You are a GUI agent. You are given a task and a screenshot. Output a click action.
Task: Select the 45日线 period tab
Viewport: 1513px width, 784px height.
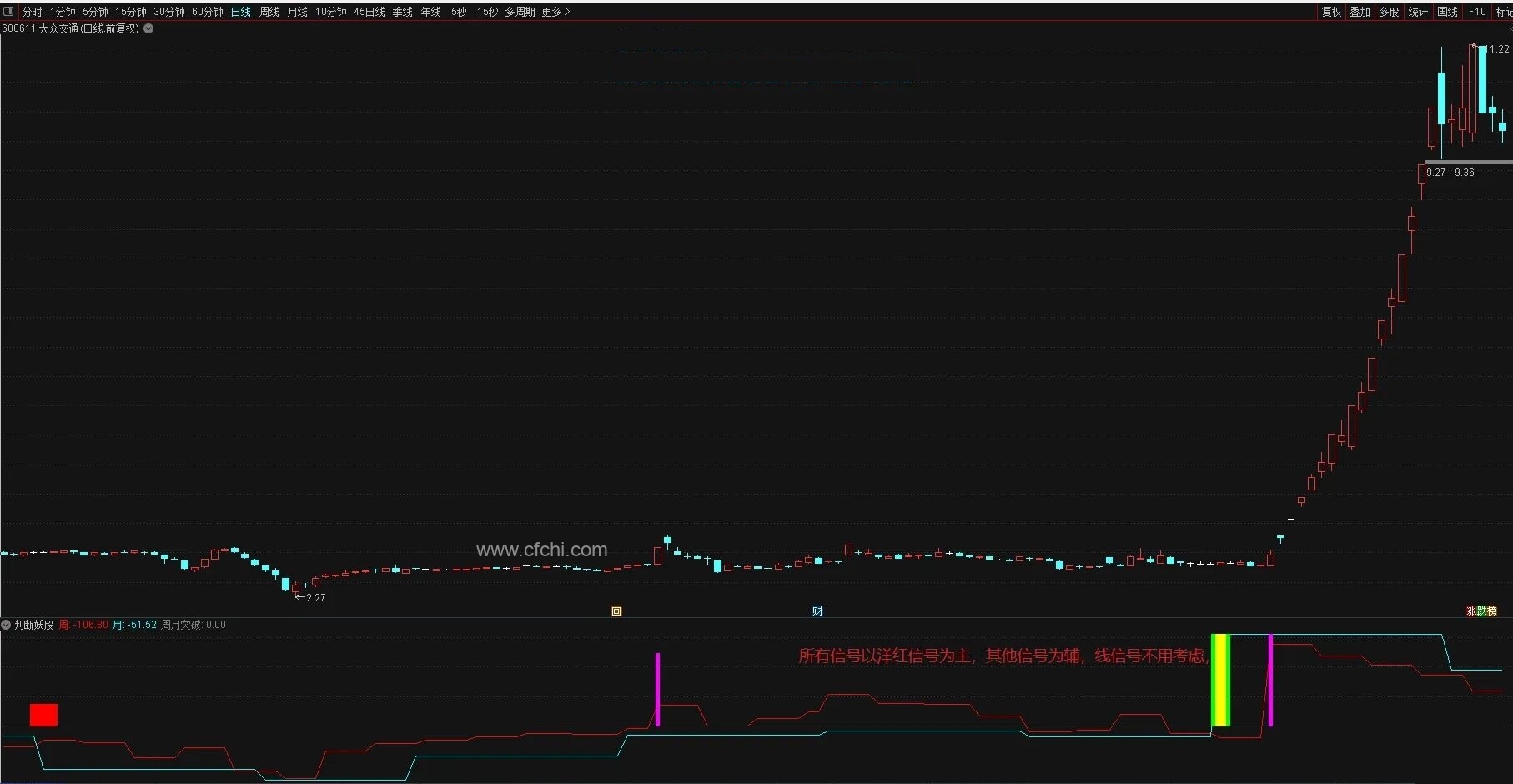pos(369,12)
